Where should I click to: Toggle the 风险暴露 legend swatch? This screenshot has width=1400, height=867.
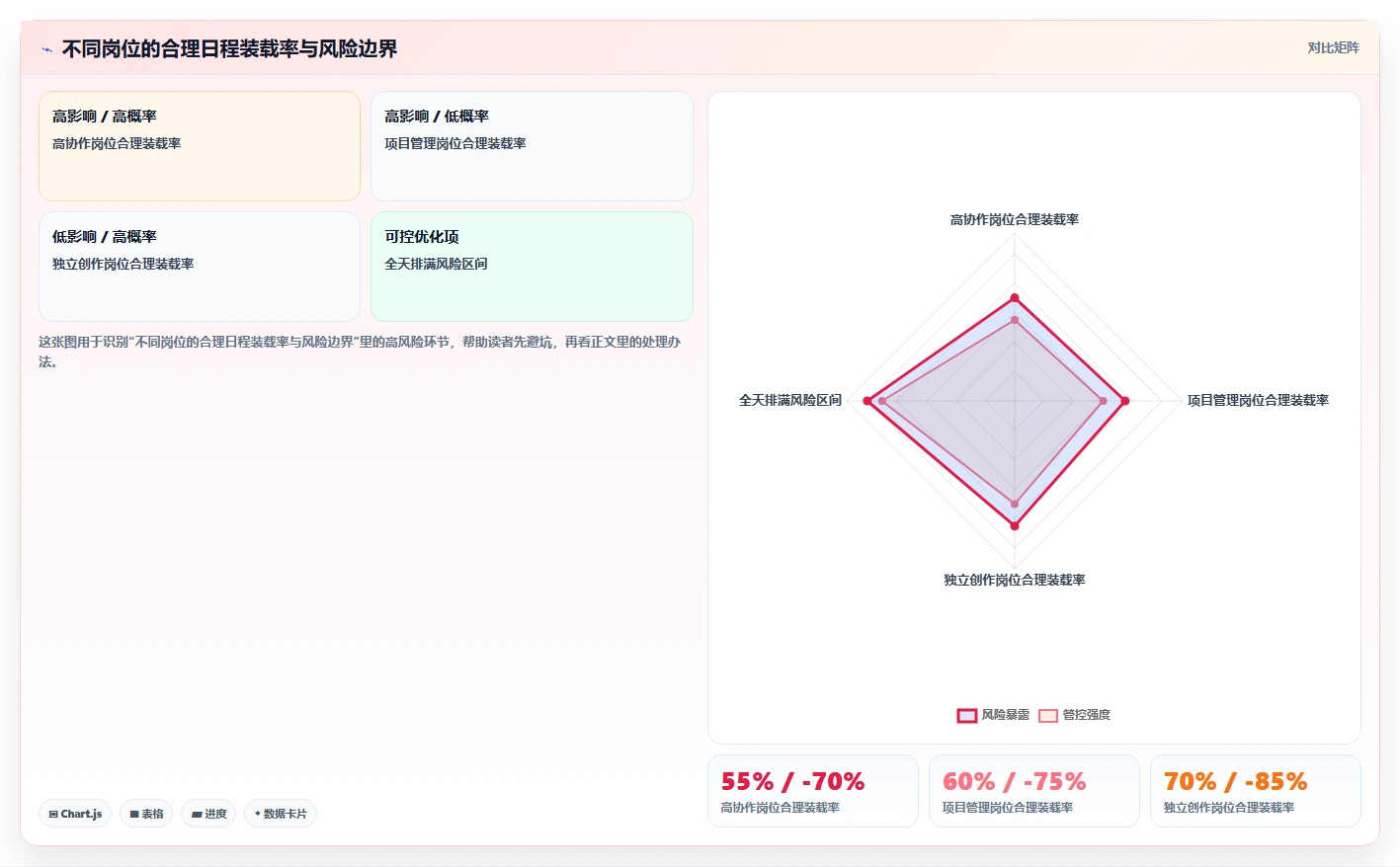967,715
